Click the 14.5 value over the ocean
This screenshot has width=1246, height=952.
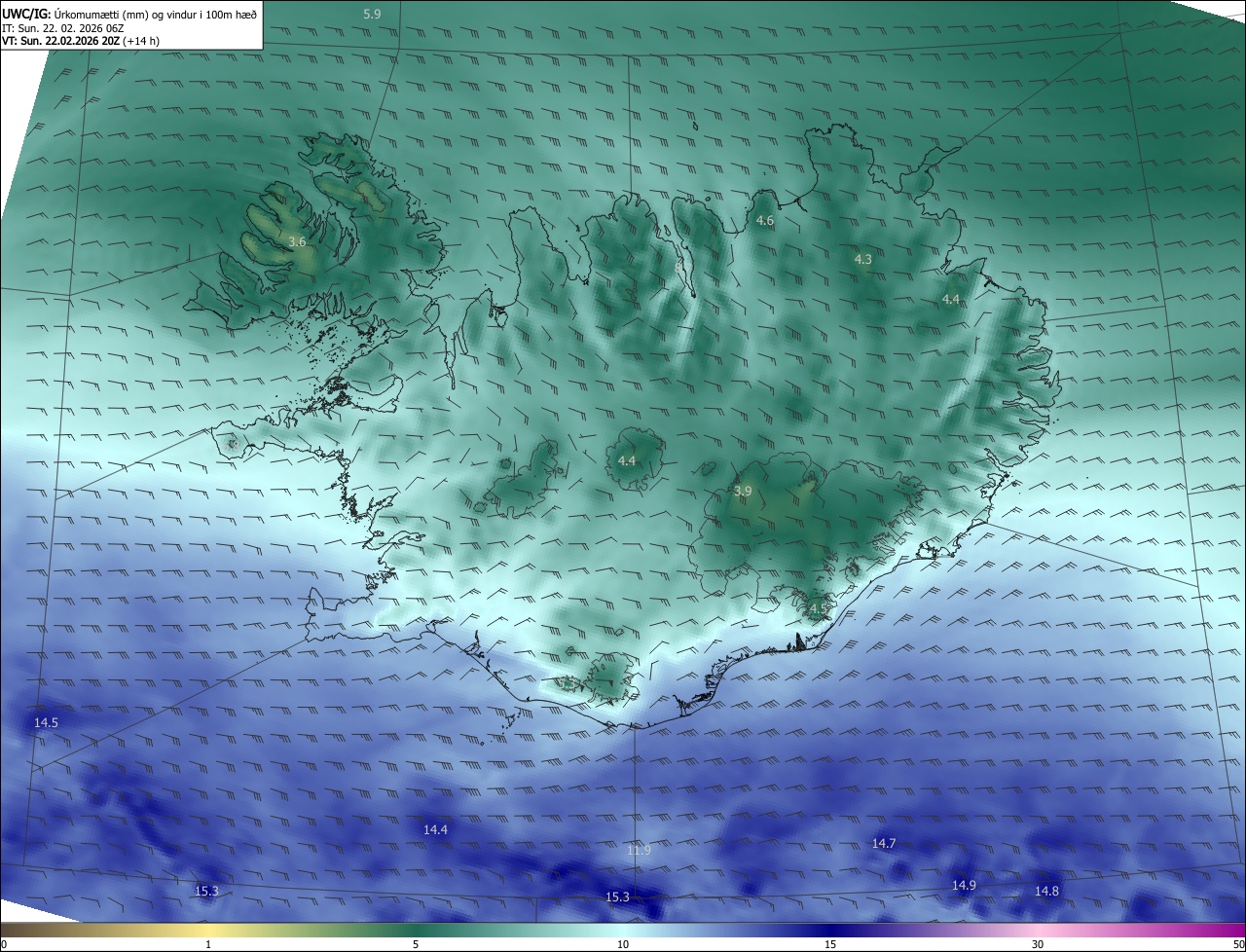(x=46, y=722)
